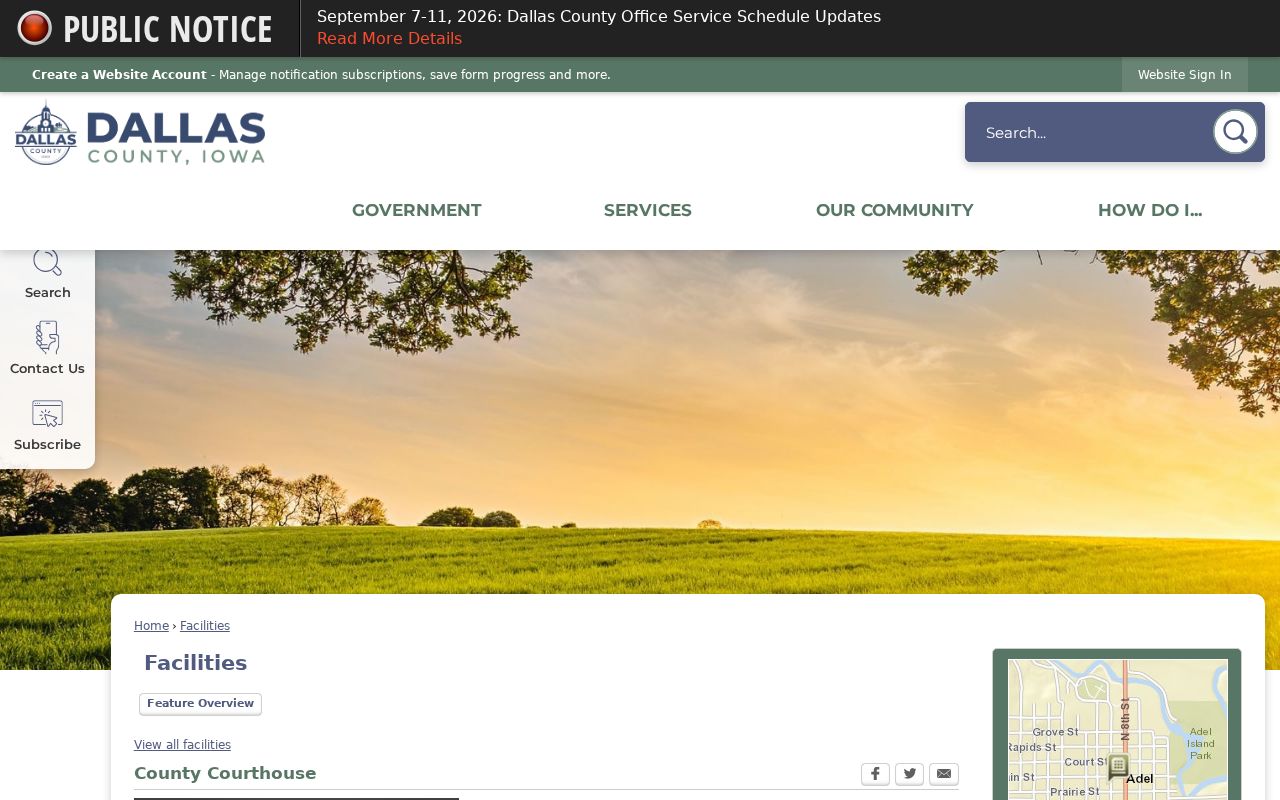The image size is (1280, 800).
Task: Click Read More Details link
Action: coord(389,39)
